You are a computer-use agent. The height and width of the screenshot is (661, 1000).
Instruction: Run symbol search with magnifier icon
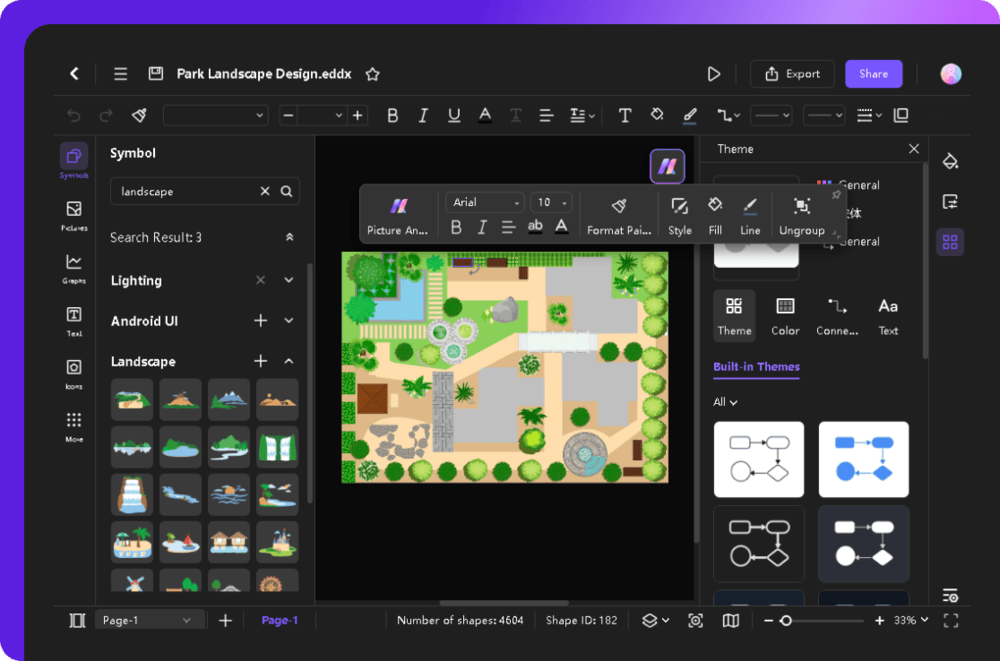(286, 191)
